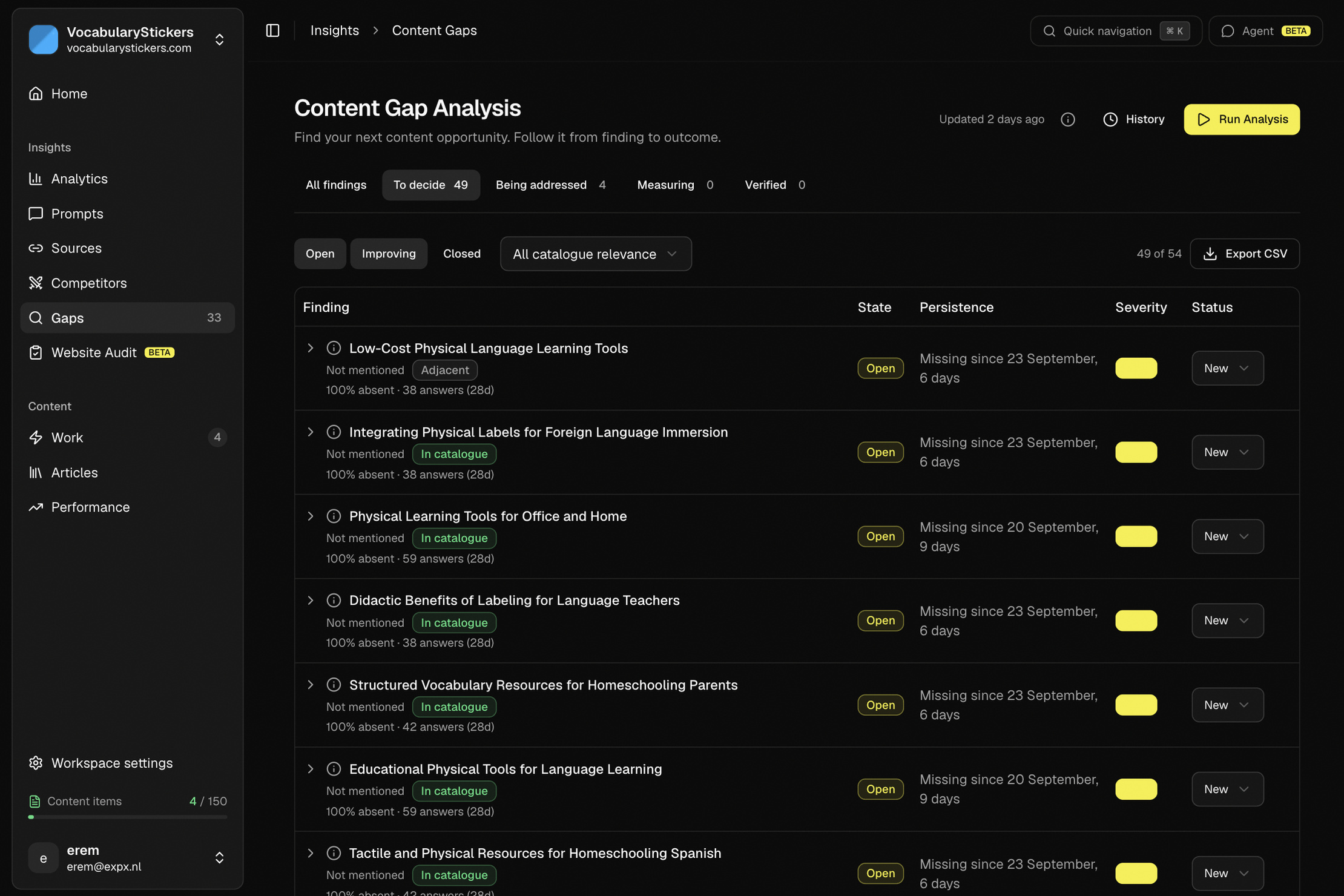
Task: Open Website Audit beta page
Action: (x=128, y=352)
